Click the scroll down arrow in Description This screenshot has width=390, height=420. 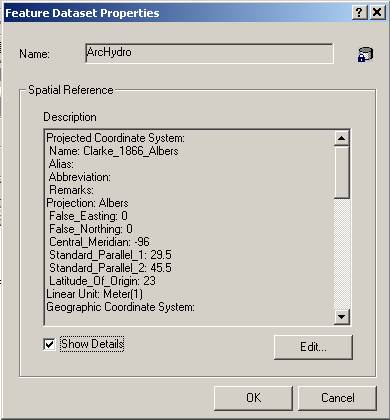[x=342, y=316]
